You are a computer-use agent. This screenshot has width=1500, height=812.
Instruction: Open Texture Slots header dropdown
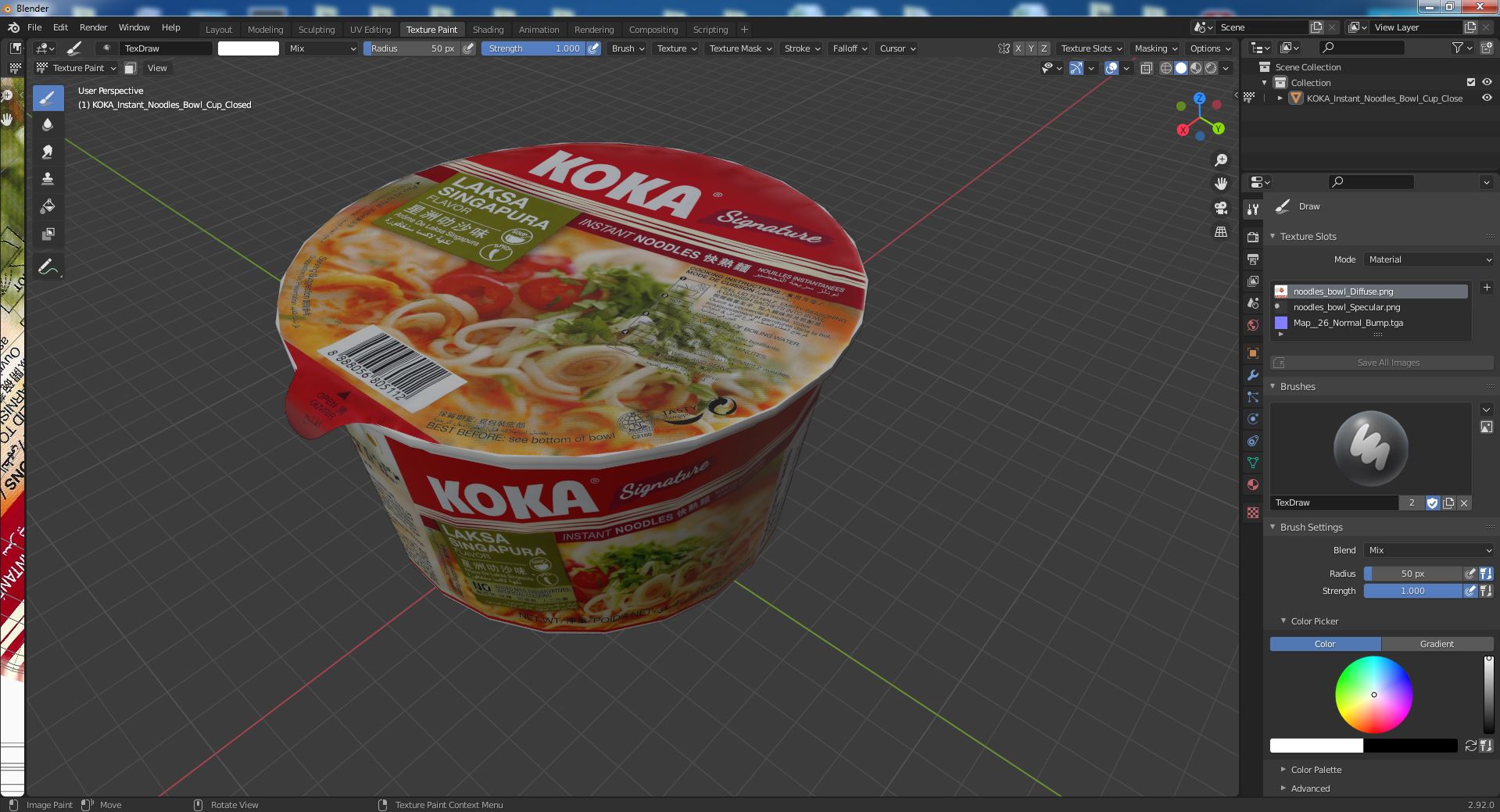1091,48
